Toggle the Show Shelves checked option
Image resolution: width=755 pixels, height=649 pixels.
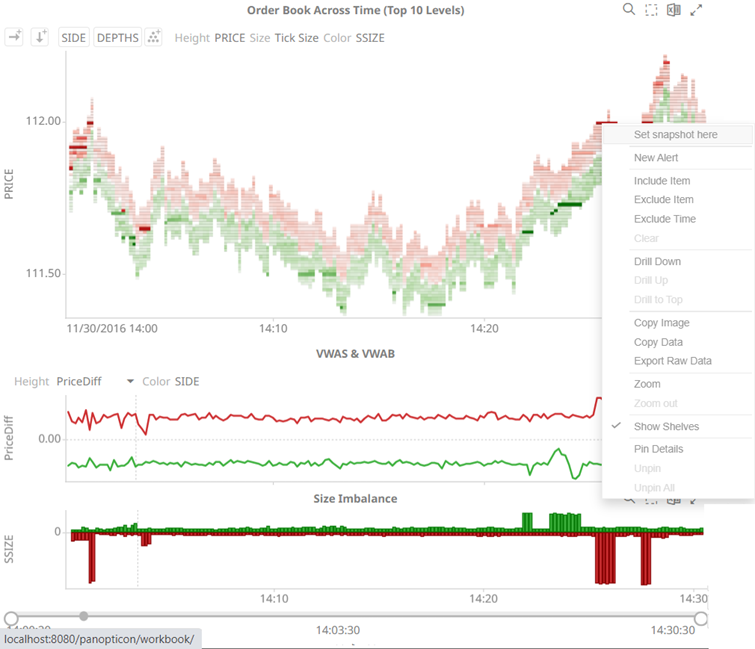point(666,427)
